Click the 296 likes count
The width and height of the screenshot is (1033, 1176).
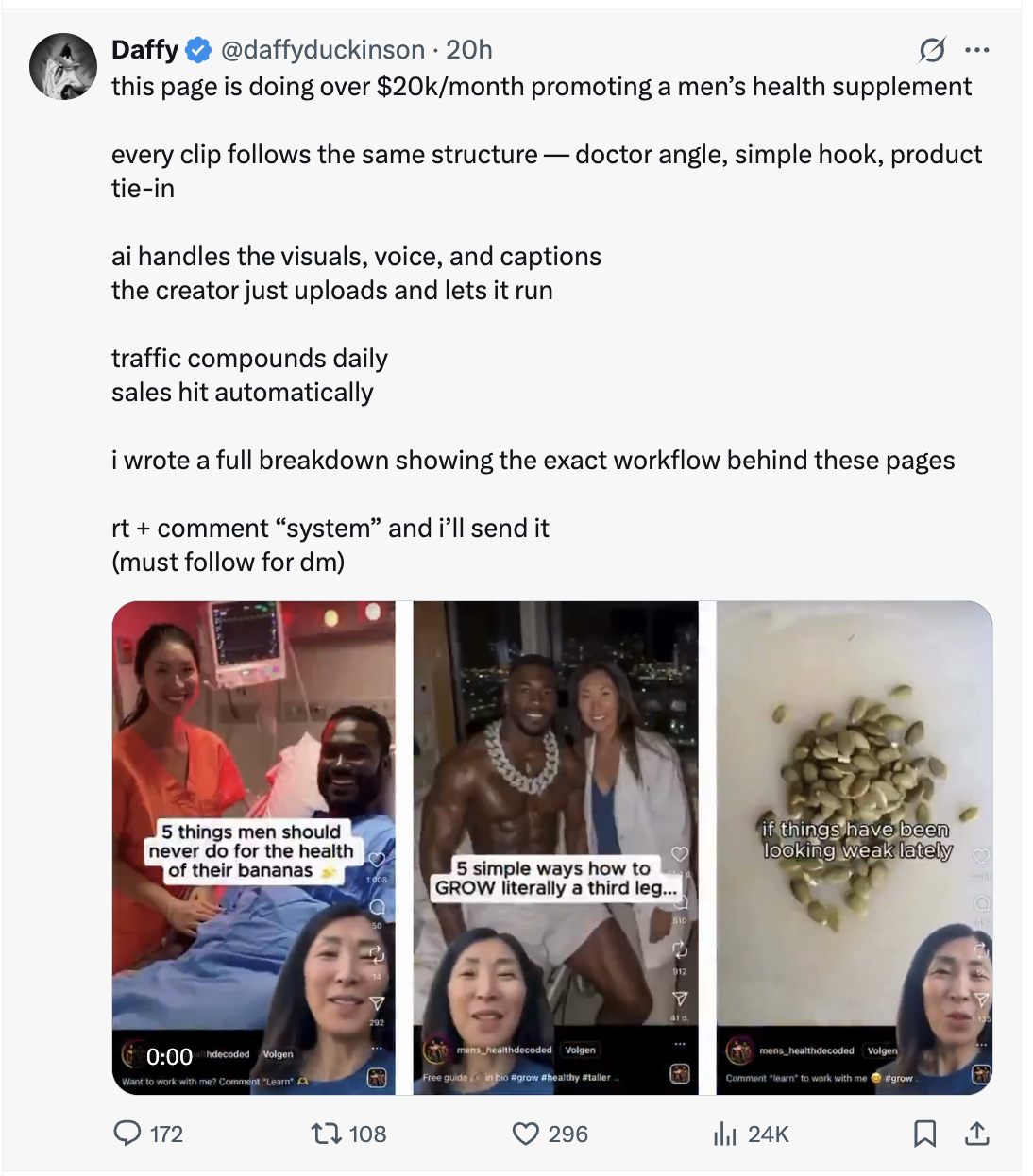click(x=568, y=1134)
